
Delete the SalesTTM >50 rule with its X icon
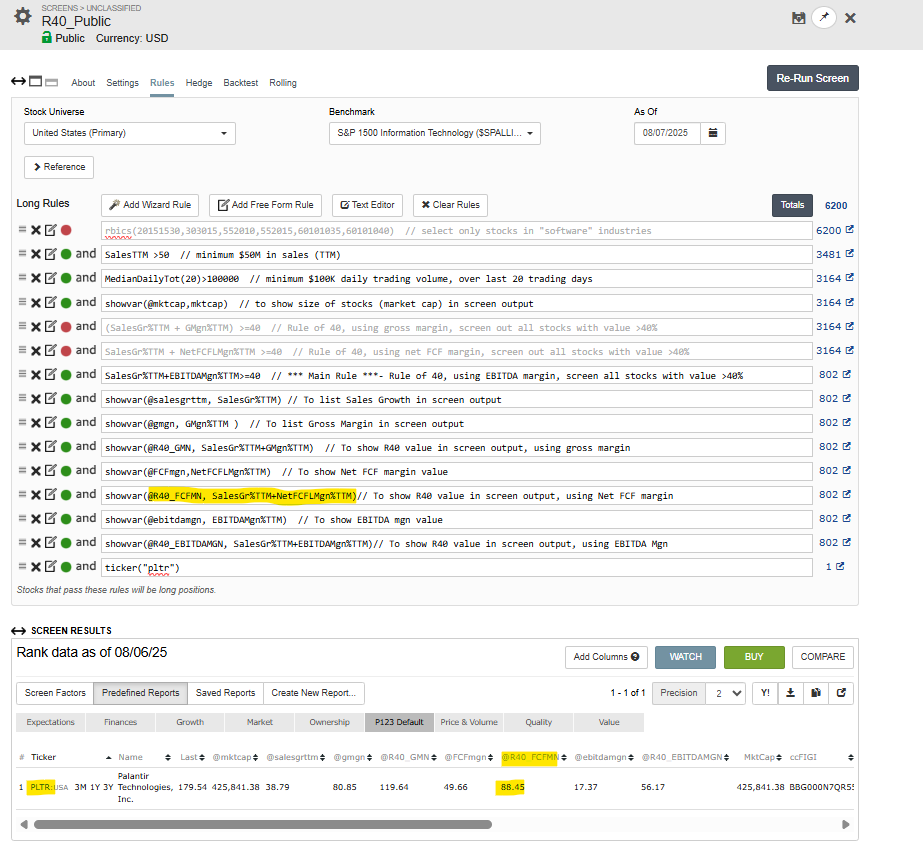36,254
